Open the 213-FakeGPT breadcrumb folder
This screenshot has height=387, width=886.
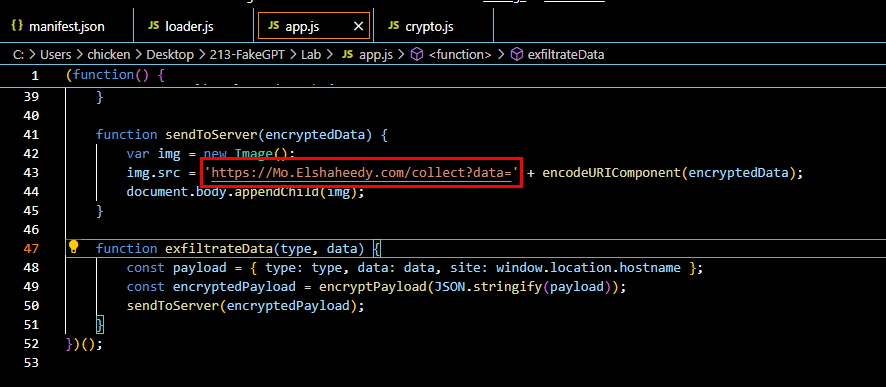[x=247, y=55]
